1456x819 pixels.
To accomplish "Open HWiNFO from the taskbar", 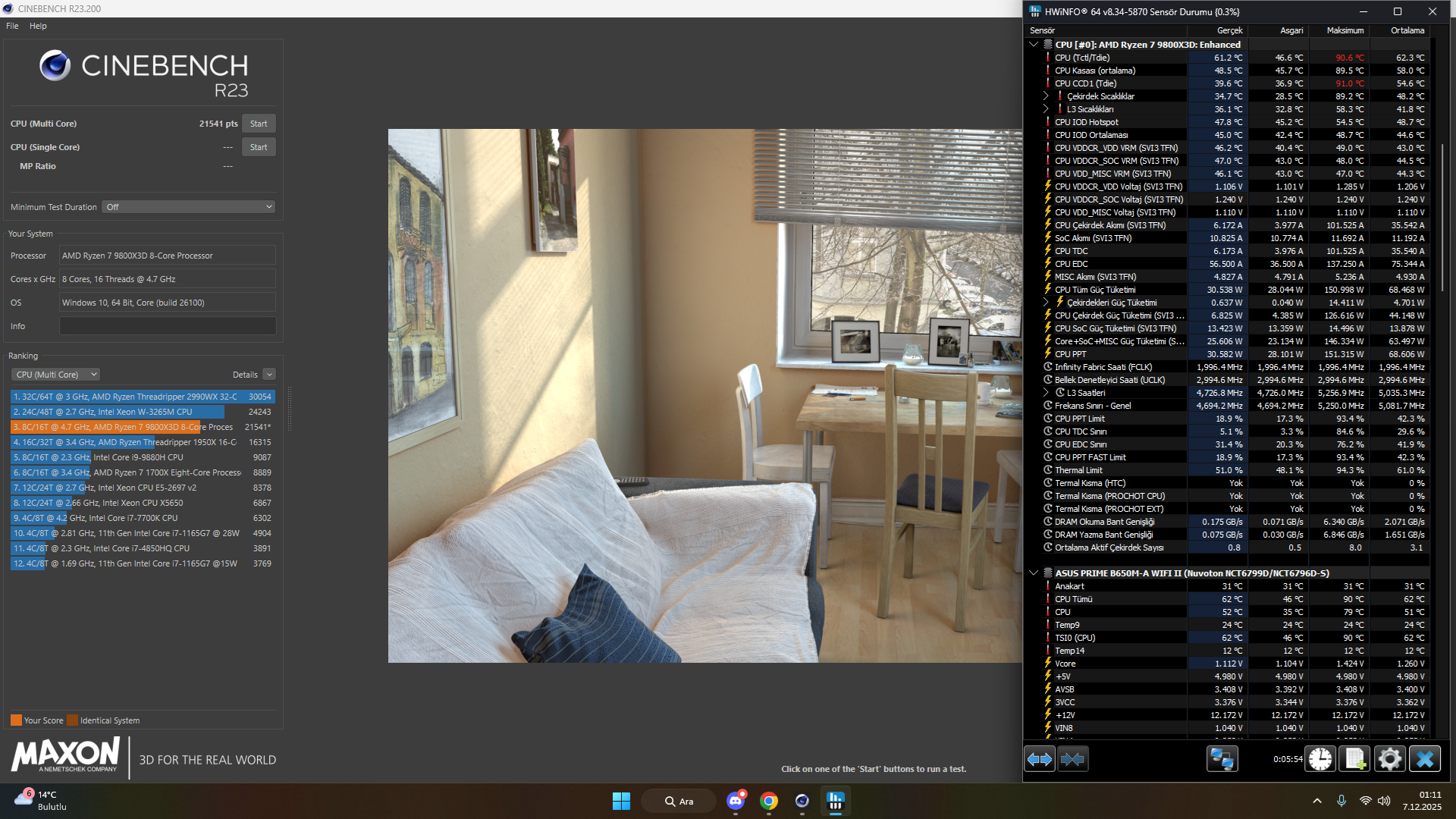I will coord(836,801).
